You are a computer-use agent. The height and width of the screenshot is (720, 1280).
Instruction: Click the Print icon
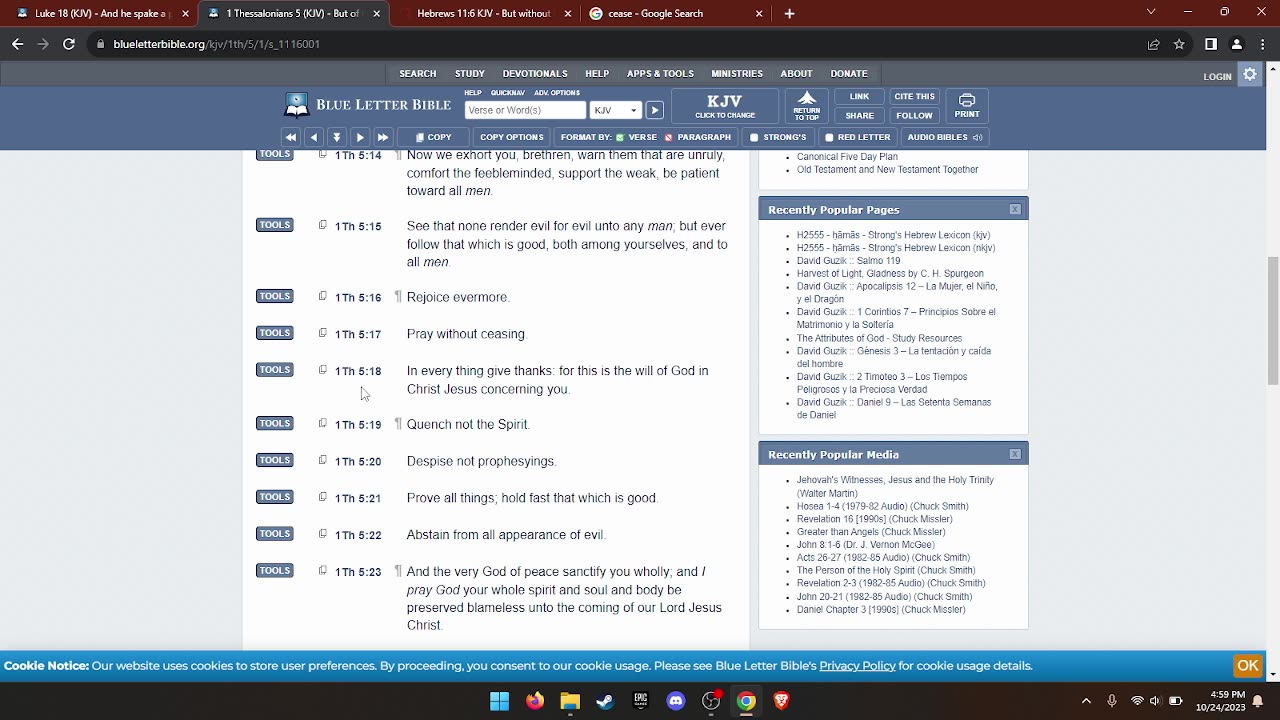coord(967,105)
